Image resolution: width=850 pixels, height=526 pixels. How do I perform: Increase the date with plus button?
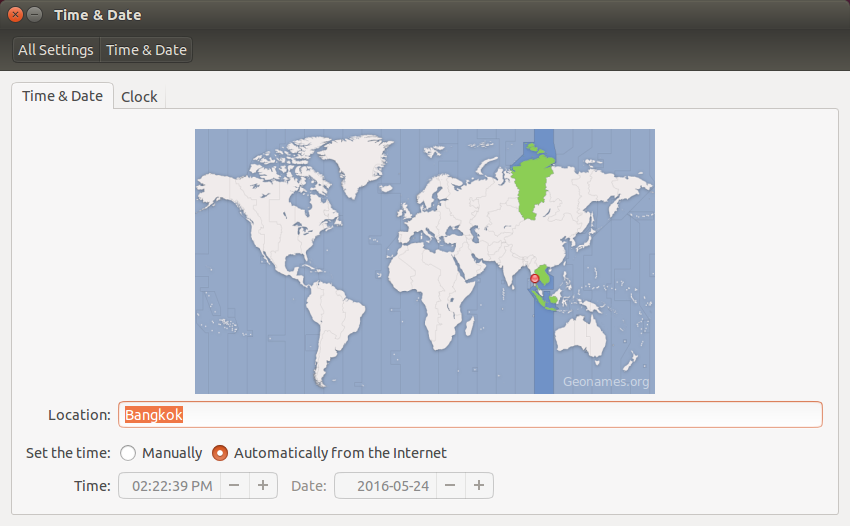tap(479, 485)
